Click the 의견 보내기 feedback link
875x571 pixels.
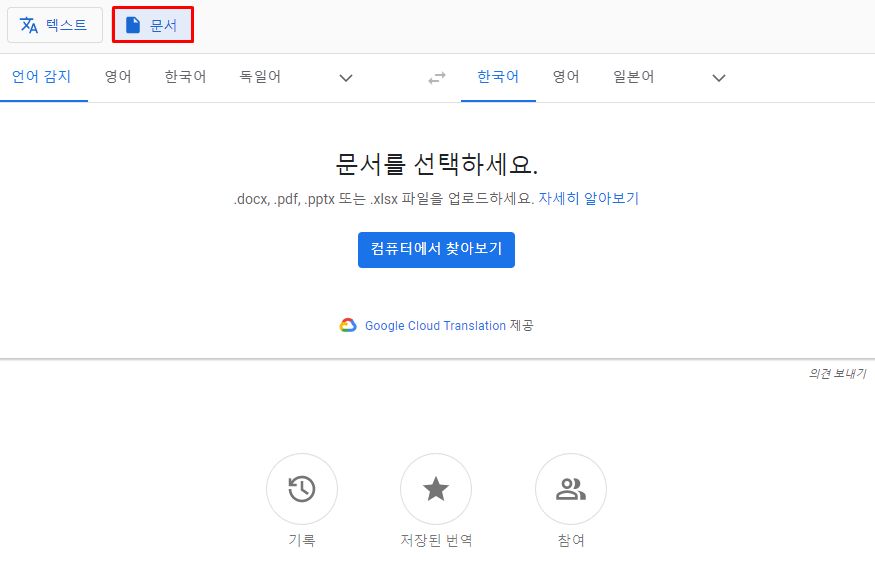(838, 373)
